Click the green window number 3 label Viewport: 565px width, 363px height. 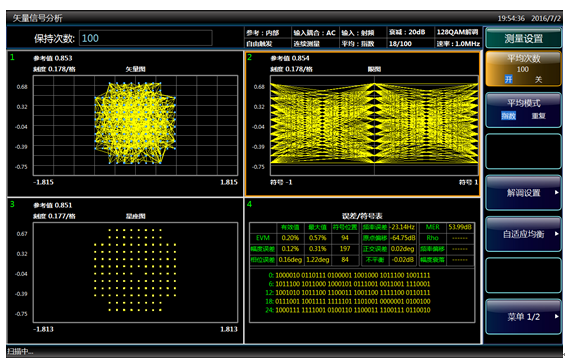tap(12, 204)
